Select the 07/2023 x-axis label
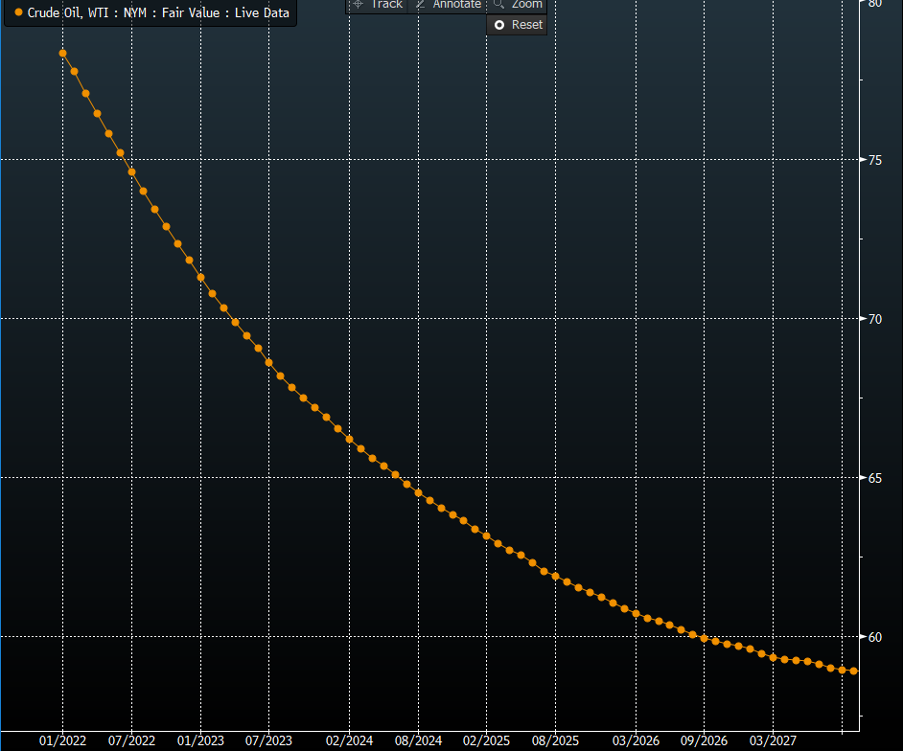Viewport: 904px width, 752px height. tap(269, 741)
